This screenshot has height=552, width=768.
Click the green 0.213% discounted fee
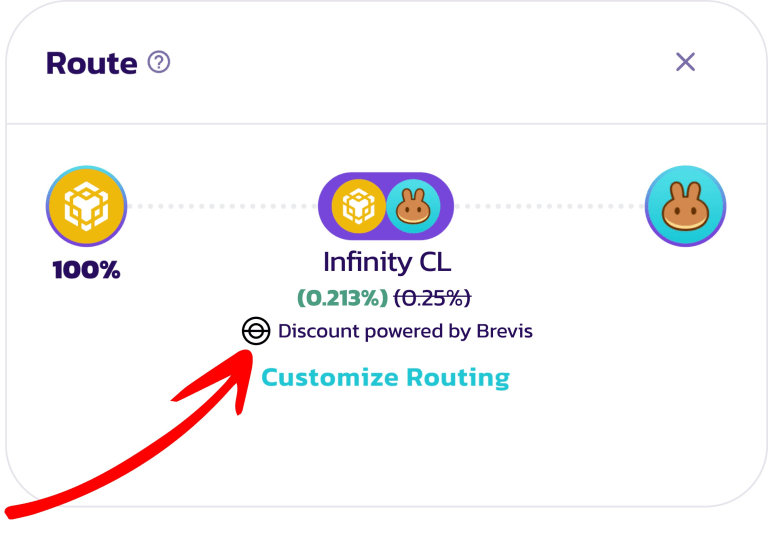[x=342, y=298]
